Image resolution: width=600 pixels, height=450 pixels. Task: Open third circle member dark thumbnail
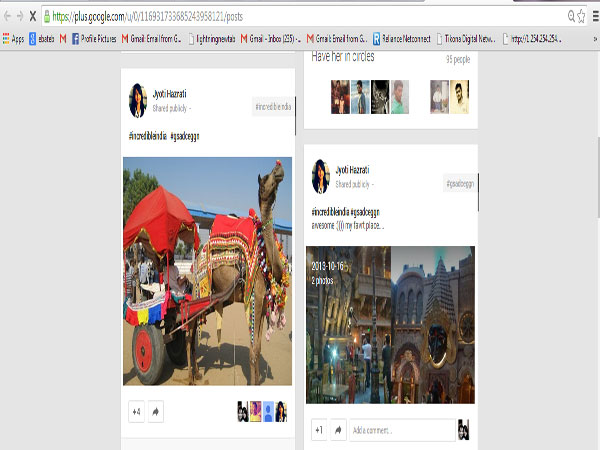tap(380, 97)
